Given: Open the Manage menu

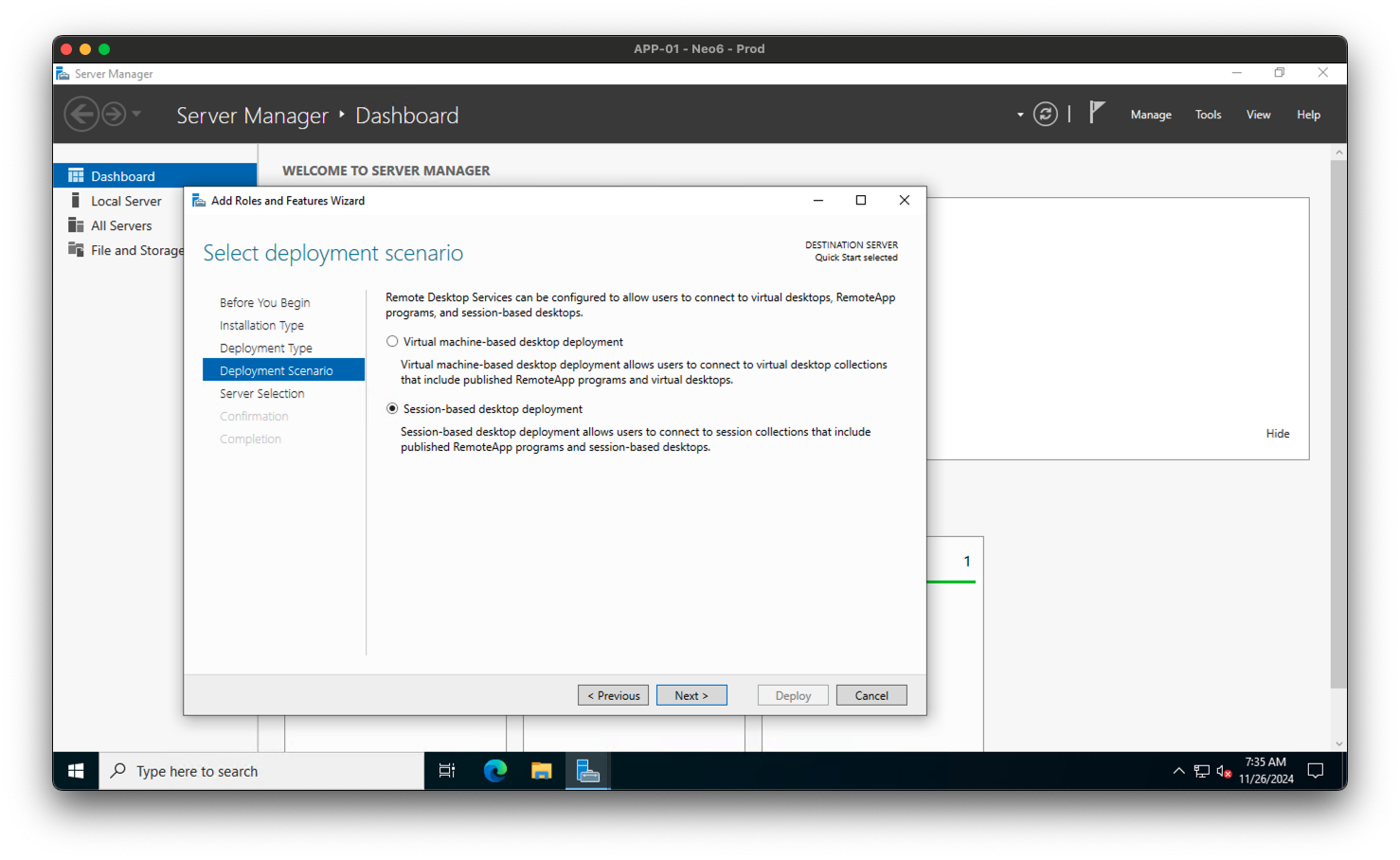Looking at the screenshot, I should 1151,115.
